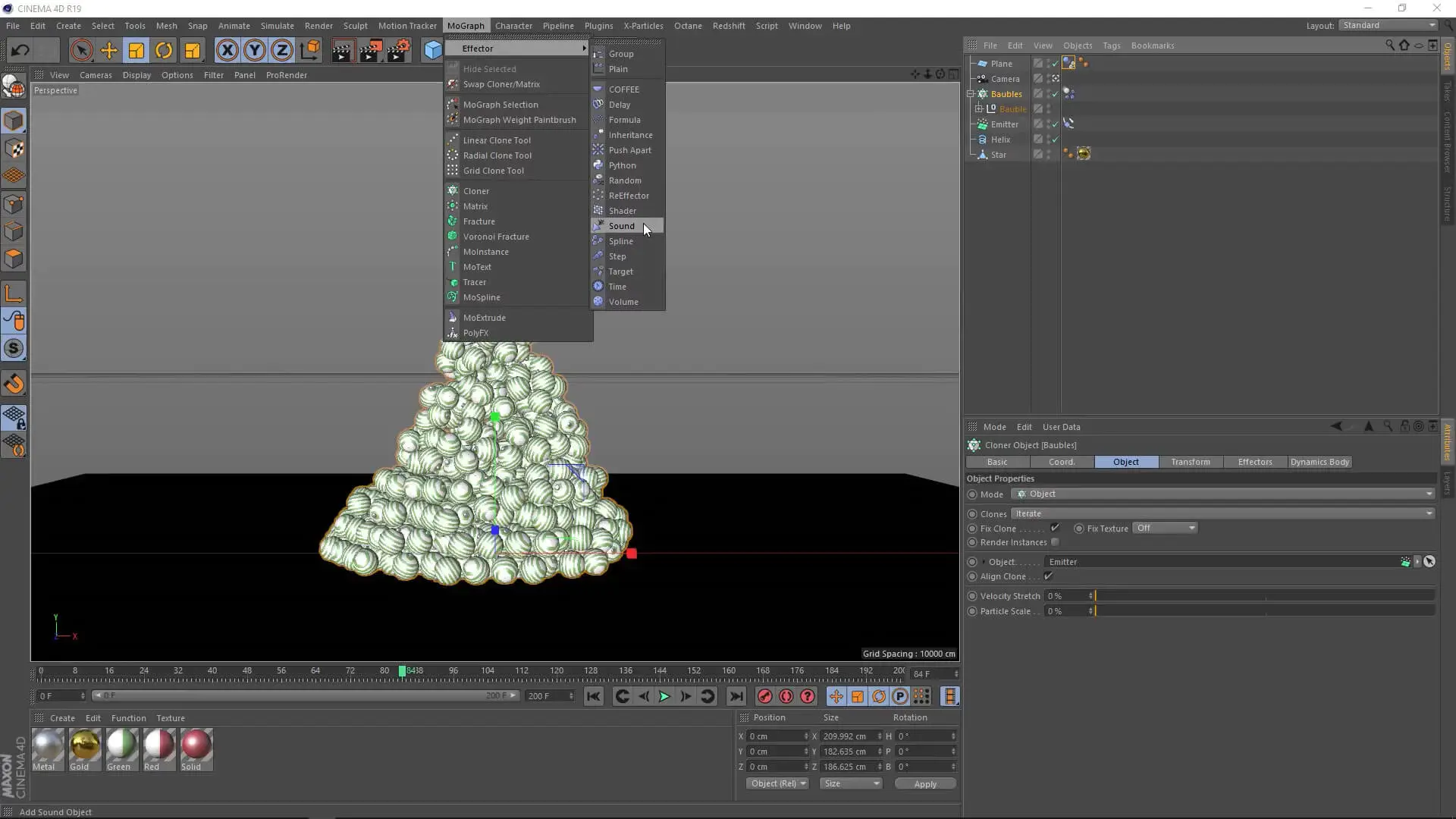Open the Simulate menu
Screen dimensions: 1456x819
coord(277,26)
